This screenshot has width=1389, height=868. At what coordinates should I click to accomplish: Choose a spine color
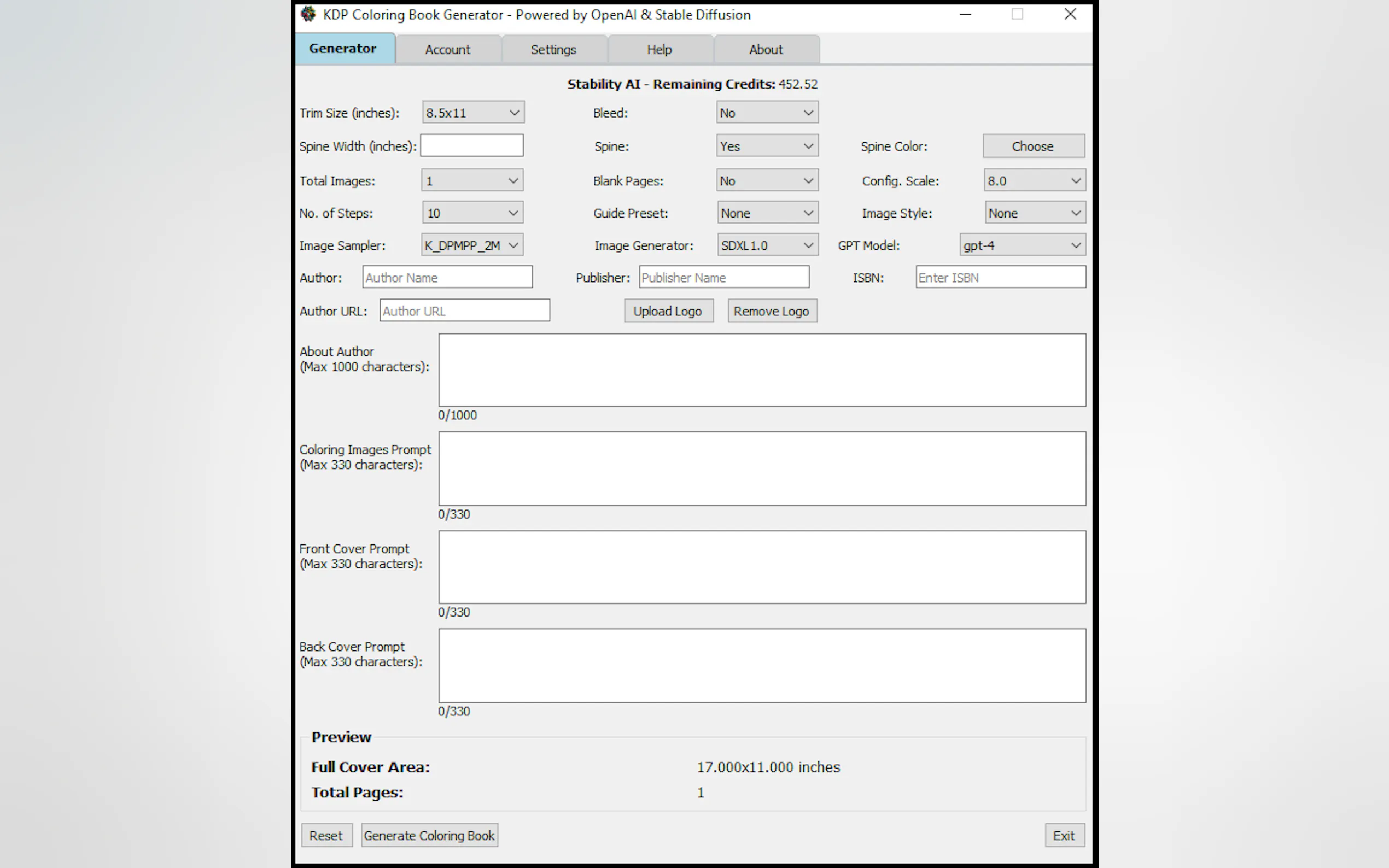1033,146
